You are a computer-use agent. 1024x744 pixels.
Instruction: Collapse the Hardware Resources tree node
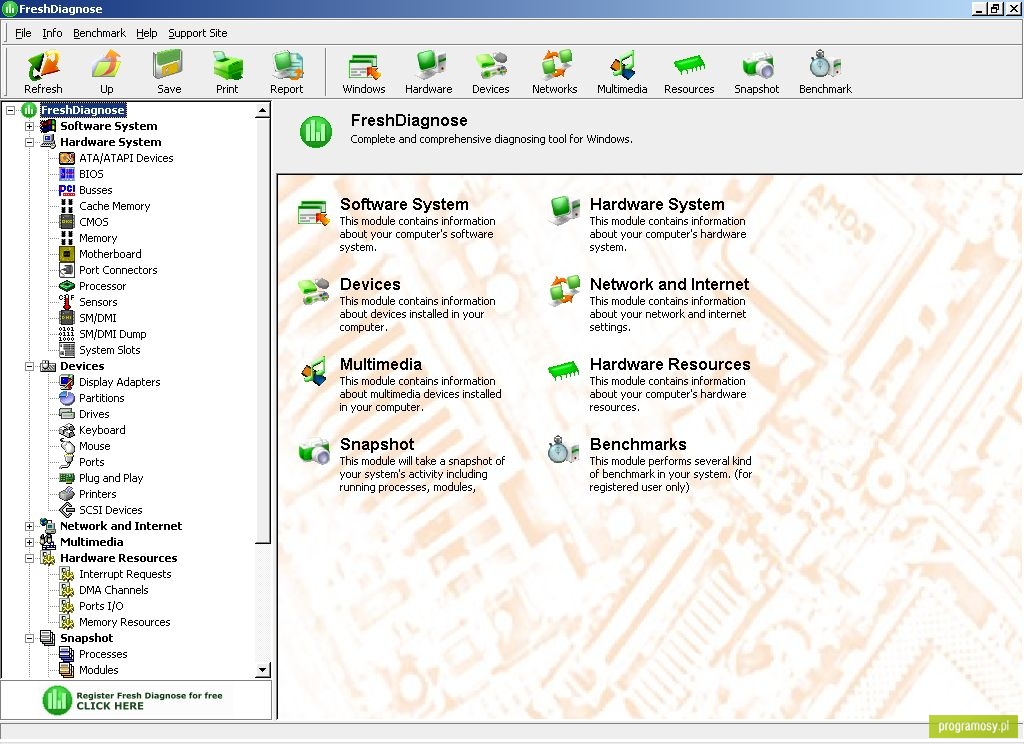click(x=29, y=558)
